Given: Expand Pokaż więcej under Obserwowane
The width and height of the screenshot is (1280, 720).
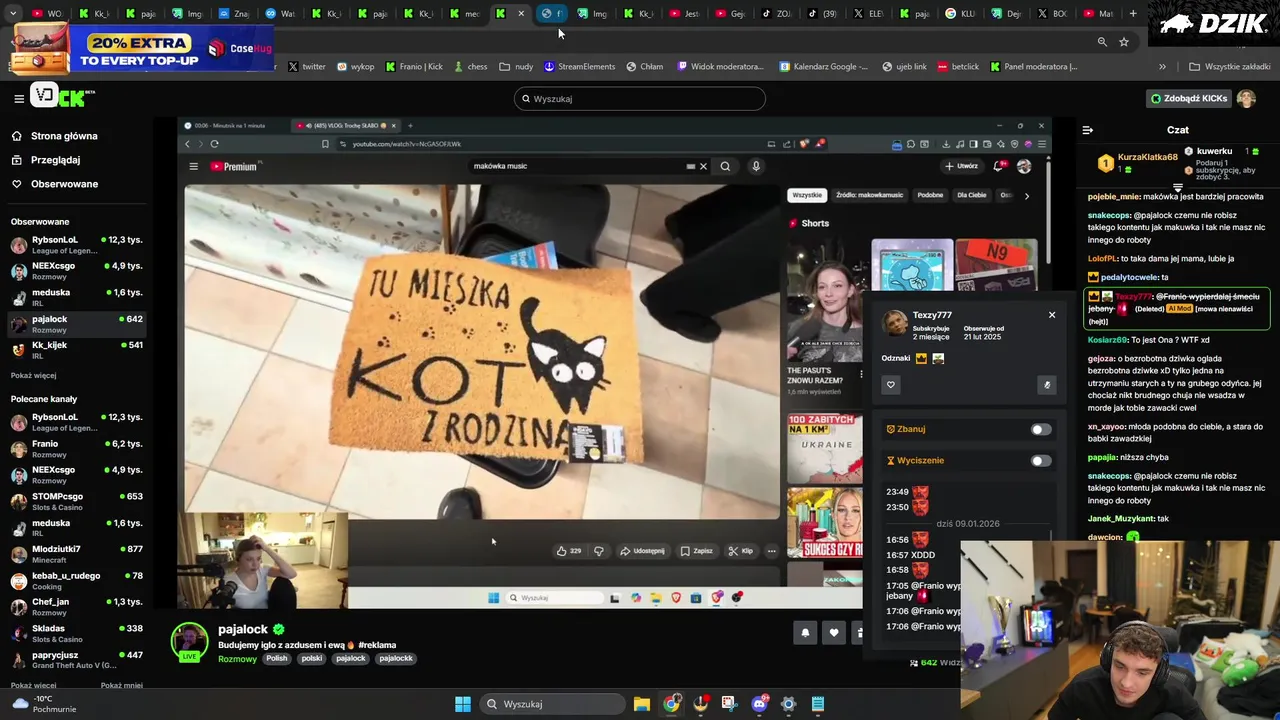Looking at the screenshot, I should (33, 375).
